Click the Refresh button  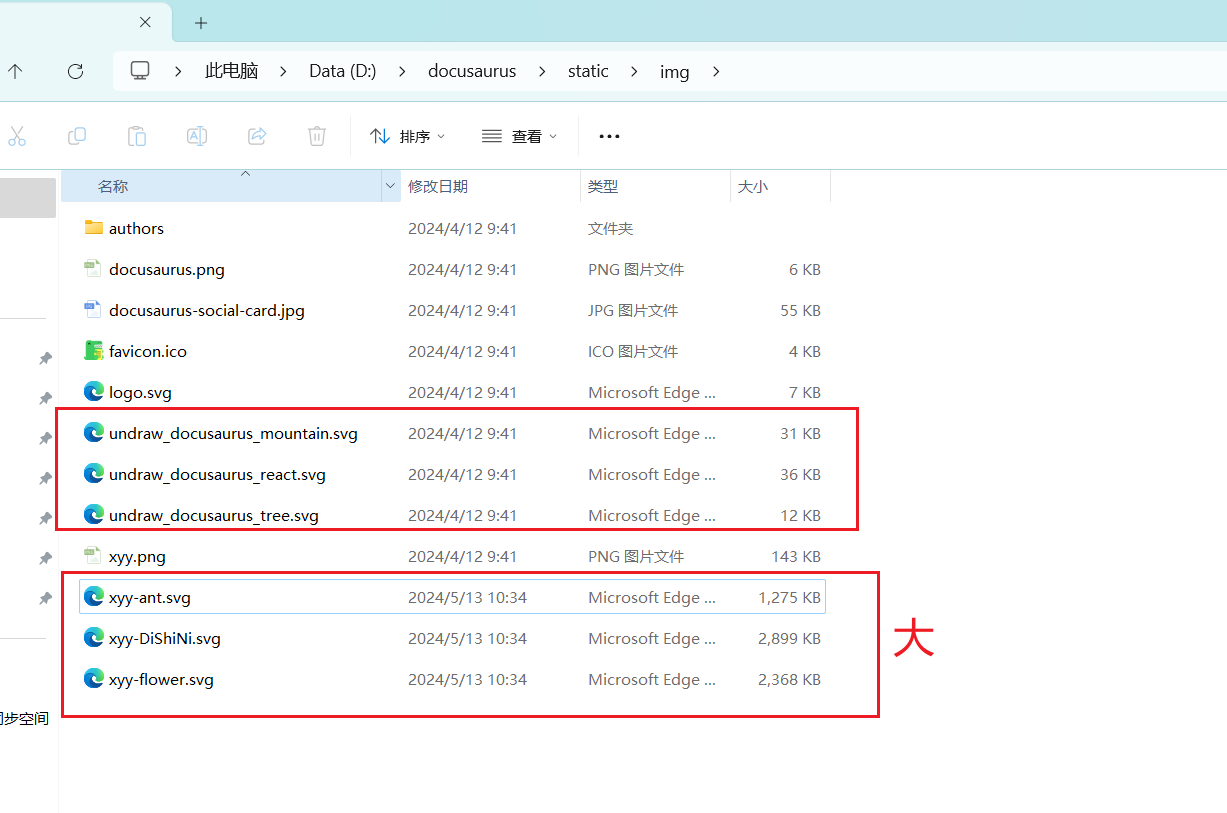click(x=75, y=71)
